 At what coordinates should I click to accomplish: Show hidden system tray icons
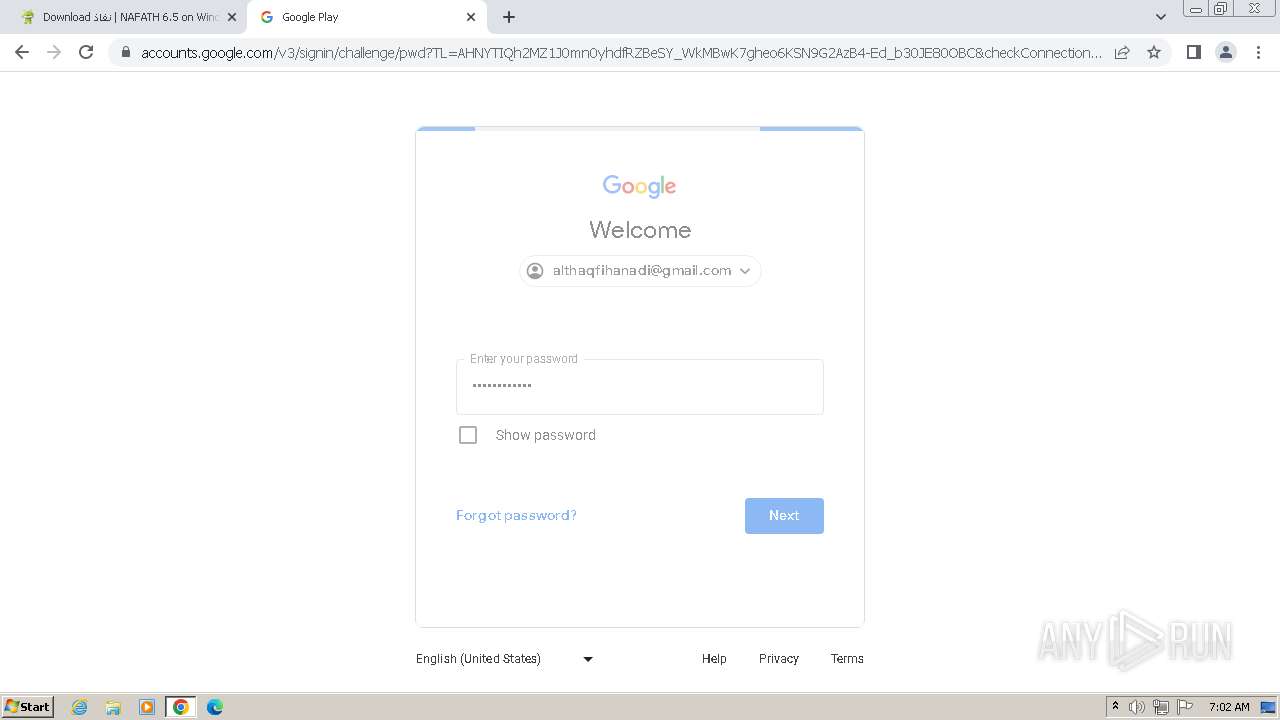tap(1115, 707)
